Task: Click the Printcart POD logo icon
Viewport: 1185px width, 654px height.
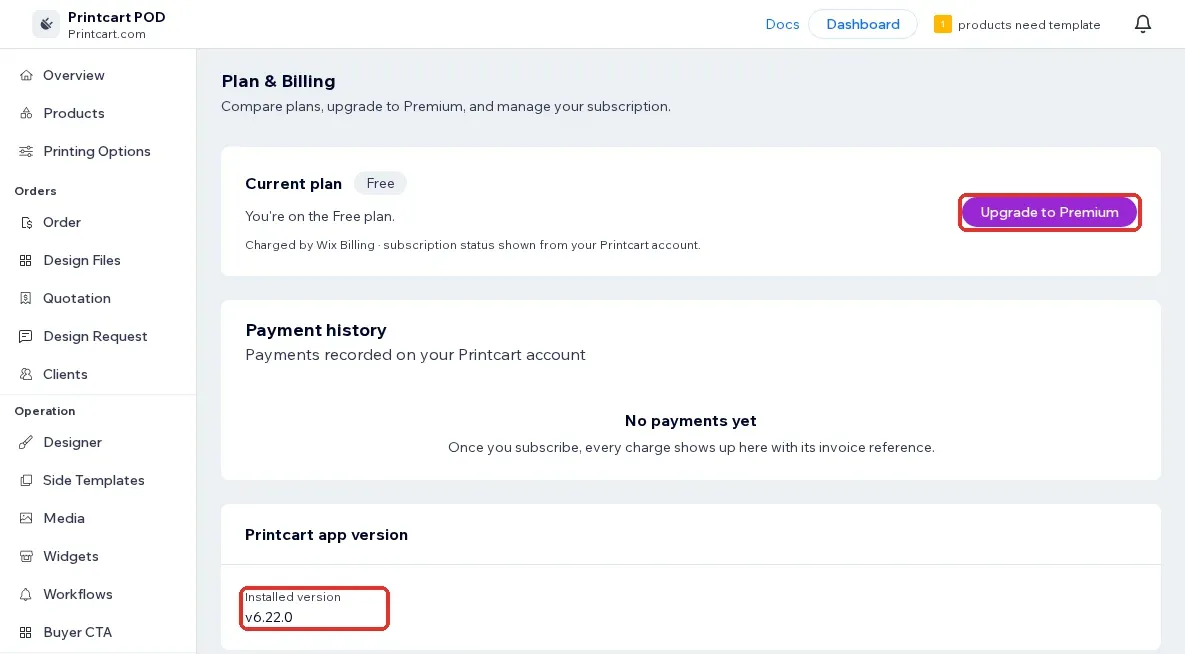Action: (46, 24)
